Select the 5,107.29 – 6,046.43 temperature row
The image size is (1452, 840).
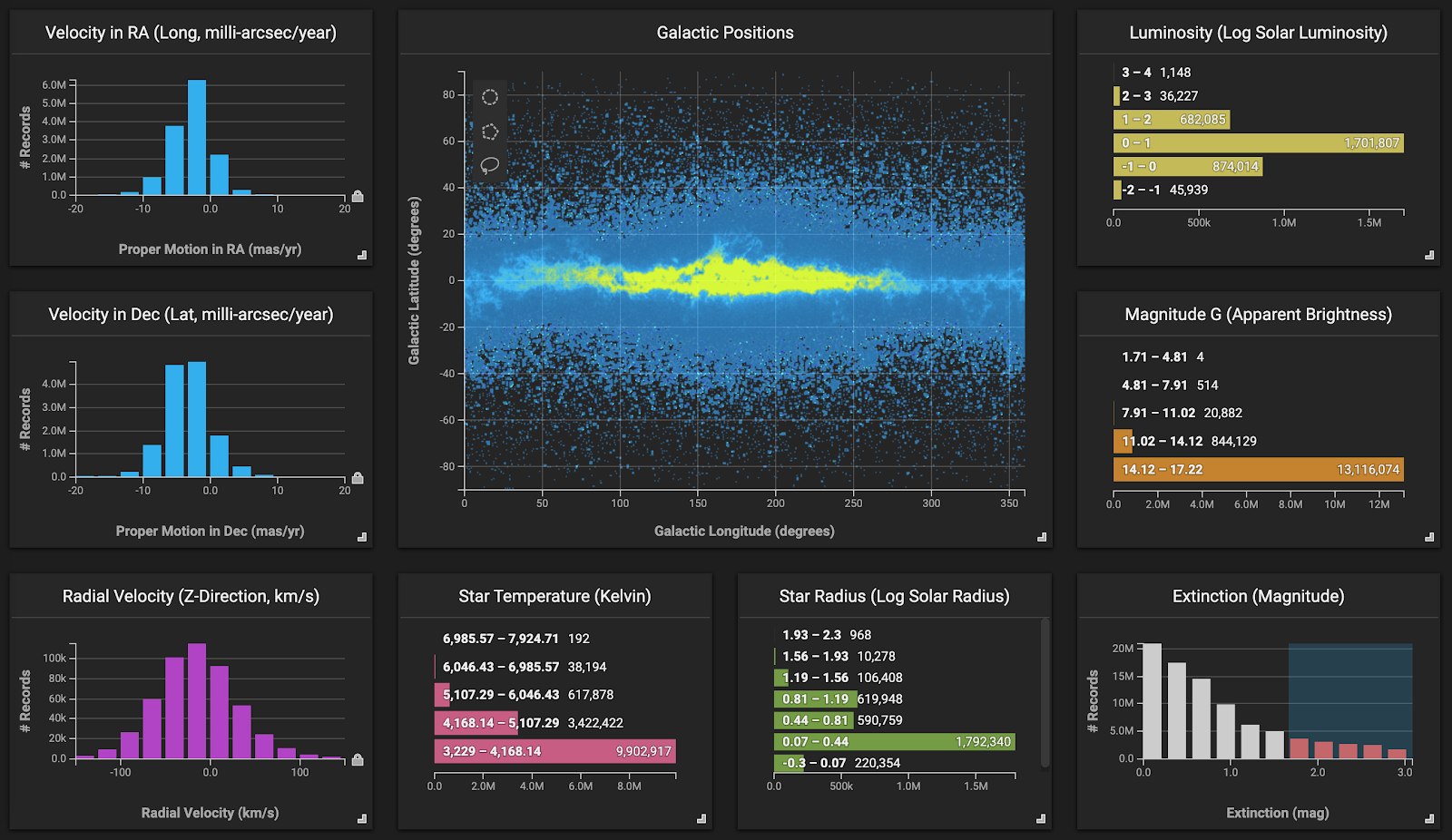[555, 695]
